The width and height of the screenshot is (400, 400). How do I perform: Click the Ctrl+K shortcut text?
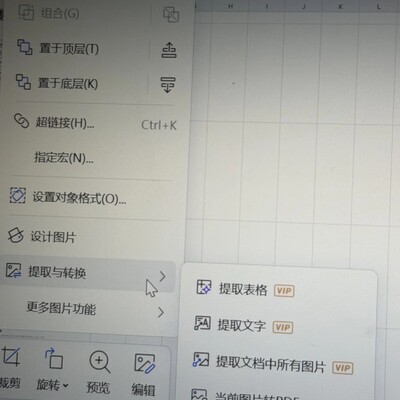(159, 125)
